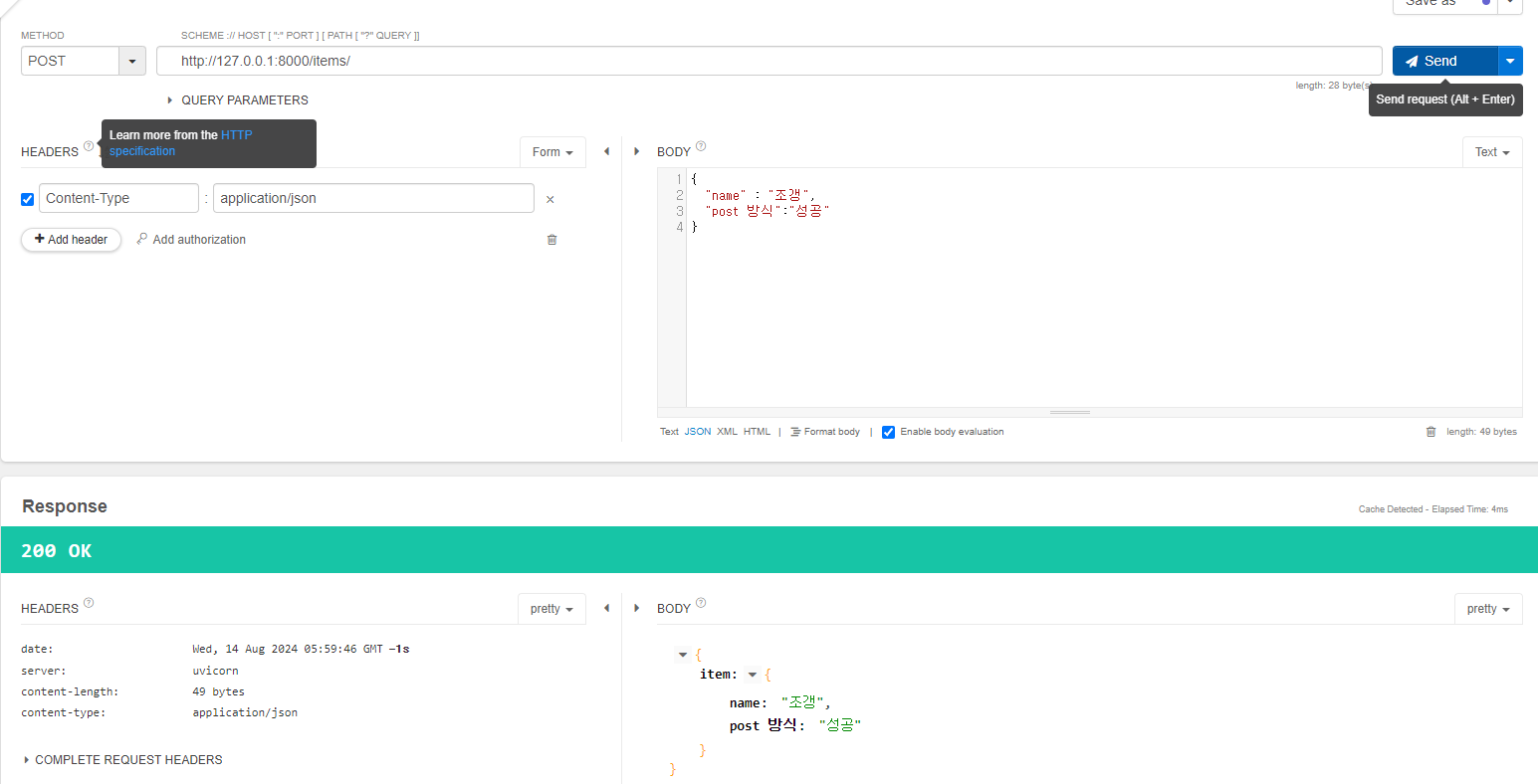Delete all request headers using trash icon

point(552,240)
